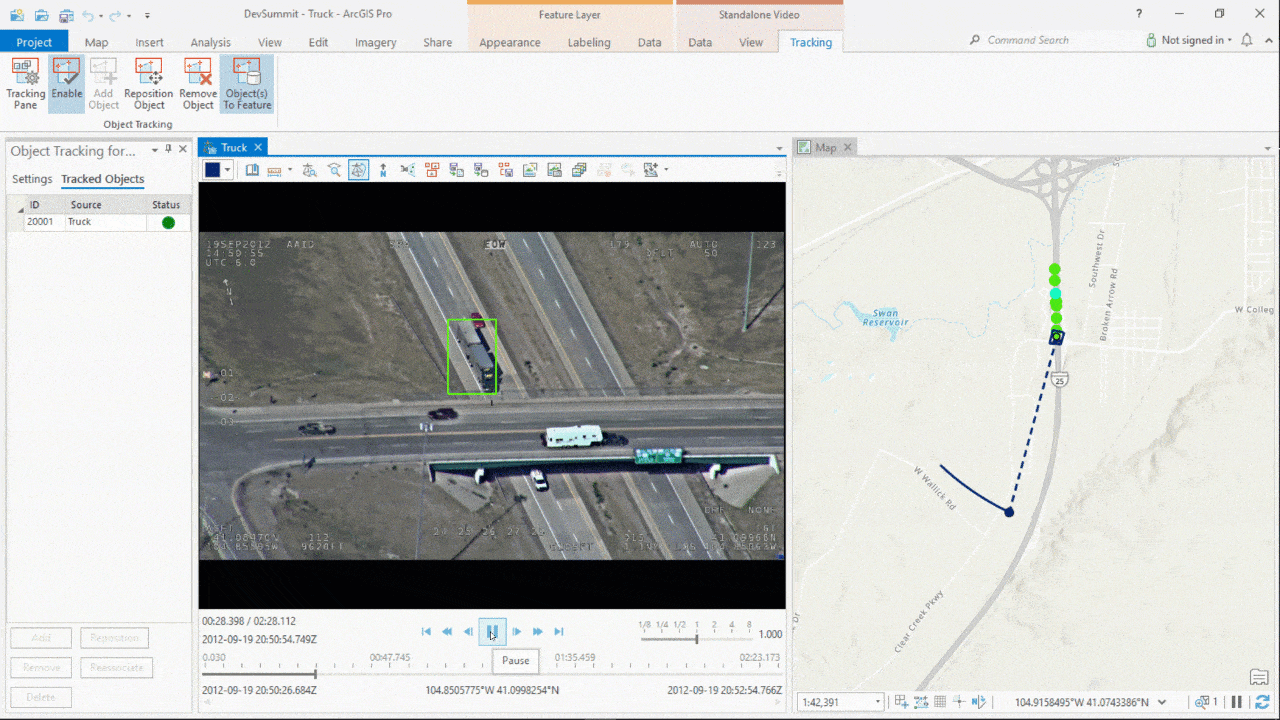Click the open project folder icon
Viewport: 1280px width, 720px height.
[x=41, y=15]
